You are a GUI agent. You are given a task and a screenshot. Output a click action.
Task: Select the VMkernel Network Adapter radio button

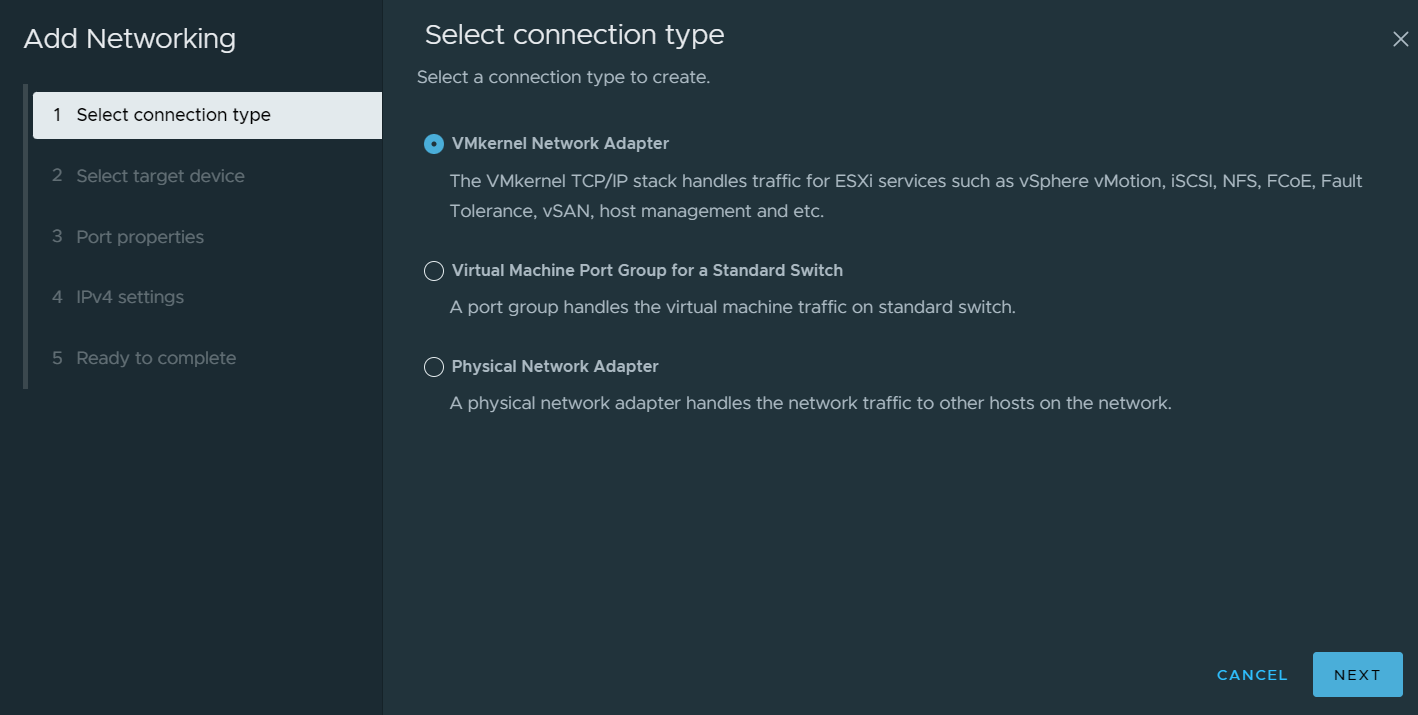click(434, 144)
